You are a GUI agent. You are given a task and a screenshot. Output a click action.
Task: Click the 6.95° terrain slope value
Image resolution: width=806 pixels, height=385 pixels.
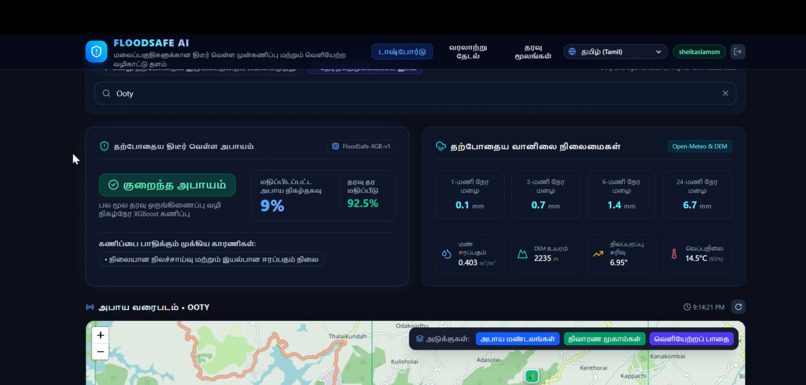click(x=619, y=262)
